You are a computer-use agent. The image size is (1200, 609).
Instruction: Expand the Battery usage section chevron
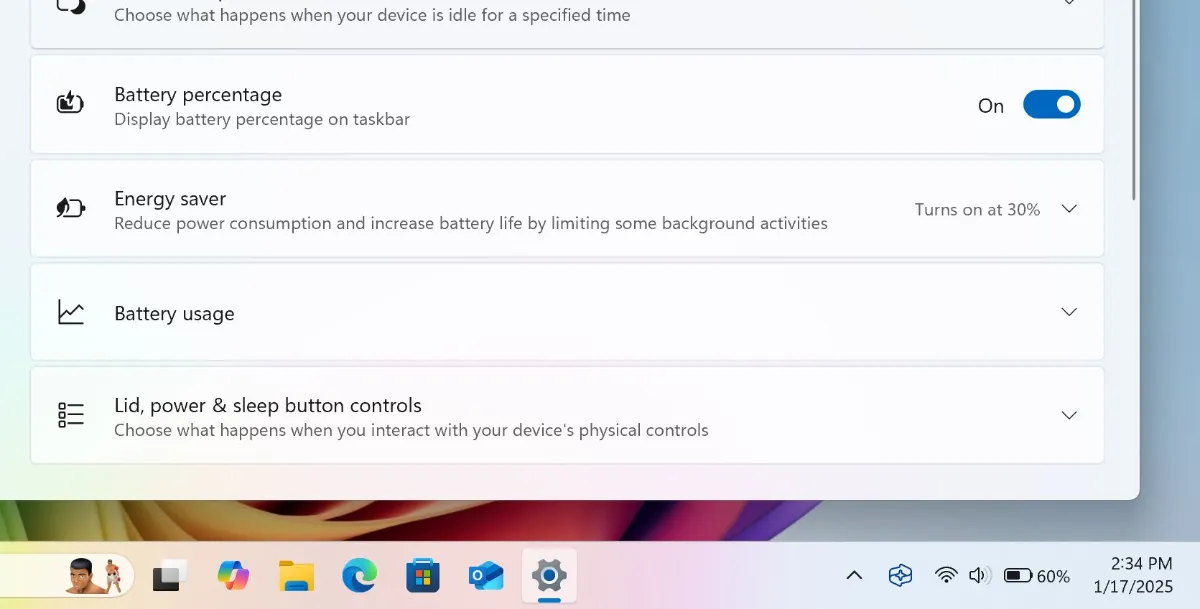click(x=1068, y=312)
